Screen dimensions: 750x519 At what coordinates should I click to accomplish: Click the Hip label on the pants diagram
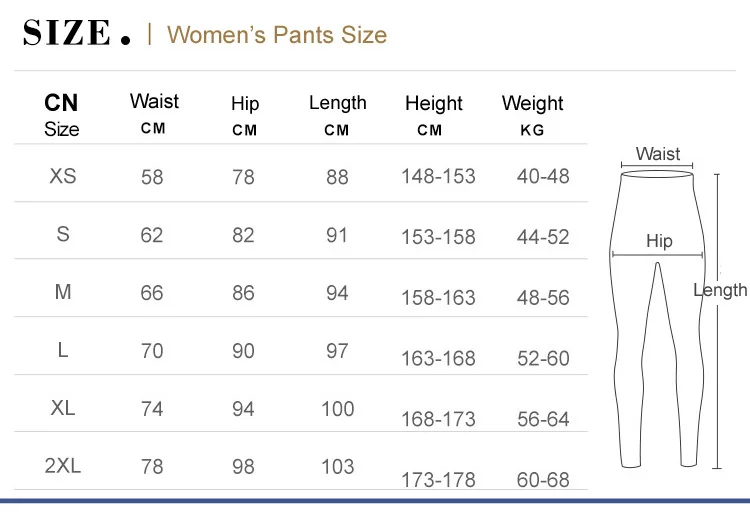659,241
